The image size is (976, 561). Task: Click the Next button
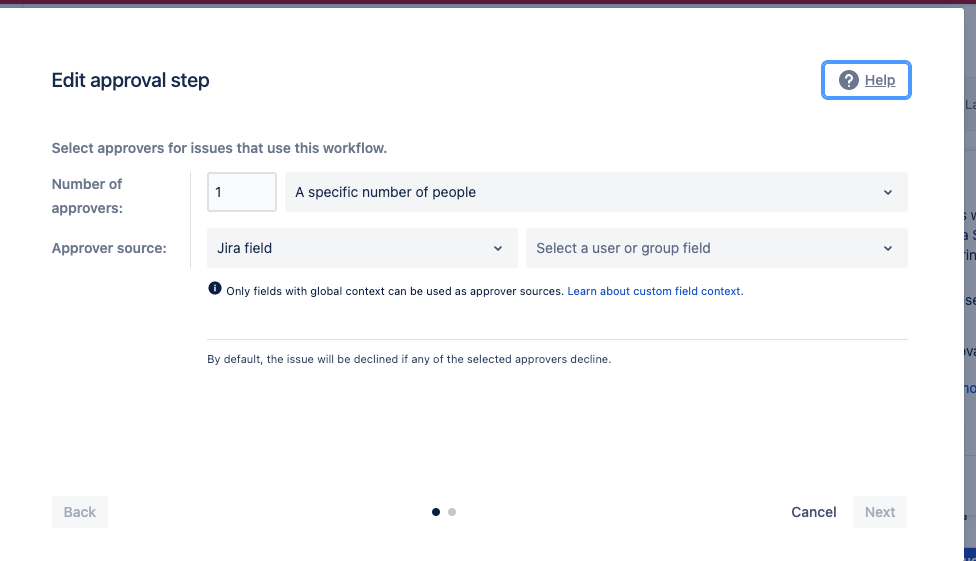[880, 512]
